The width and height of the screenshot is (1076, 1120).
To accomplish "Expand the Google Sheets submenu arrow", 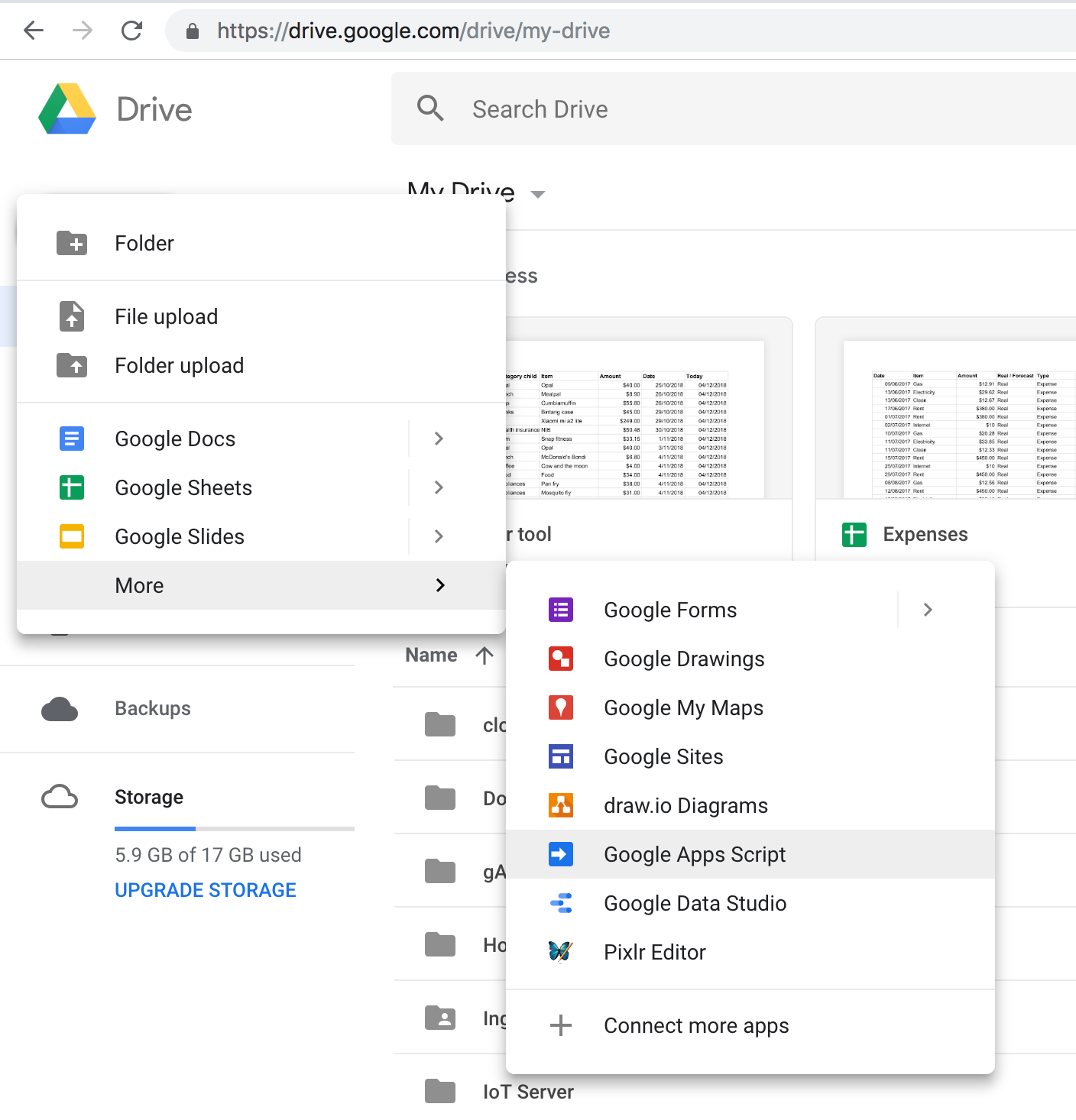I will point(439,487).
